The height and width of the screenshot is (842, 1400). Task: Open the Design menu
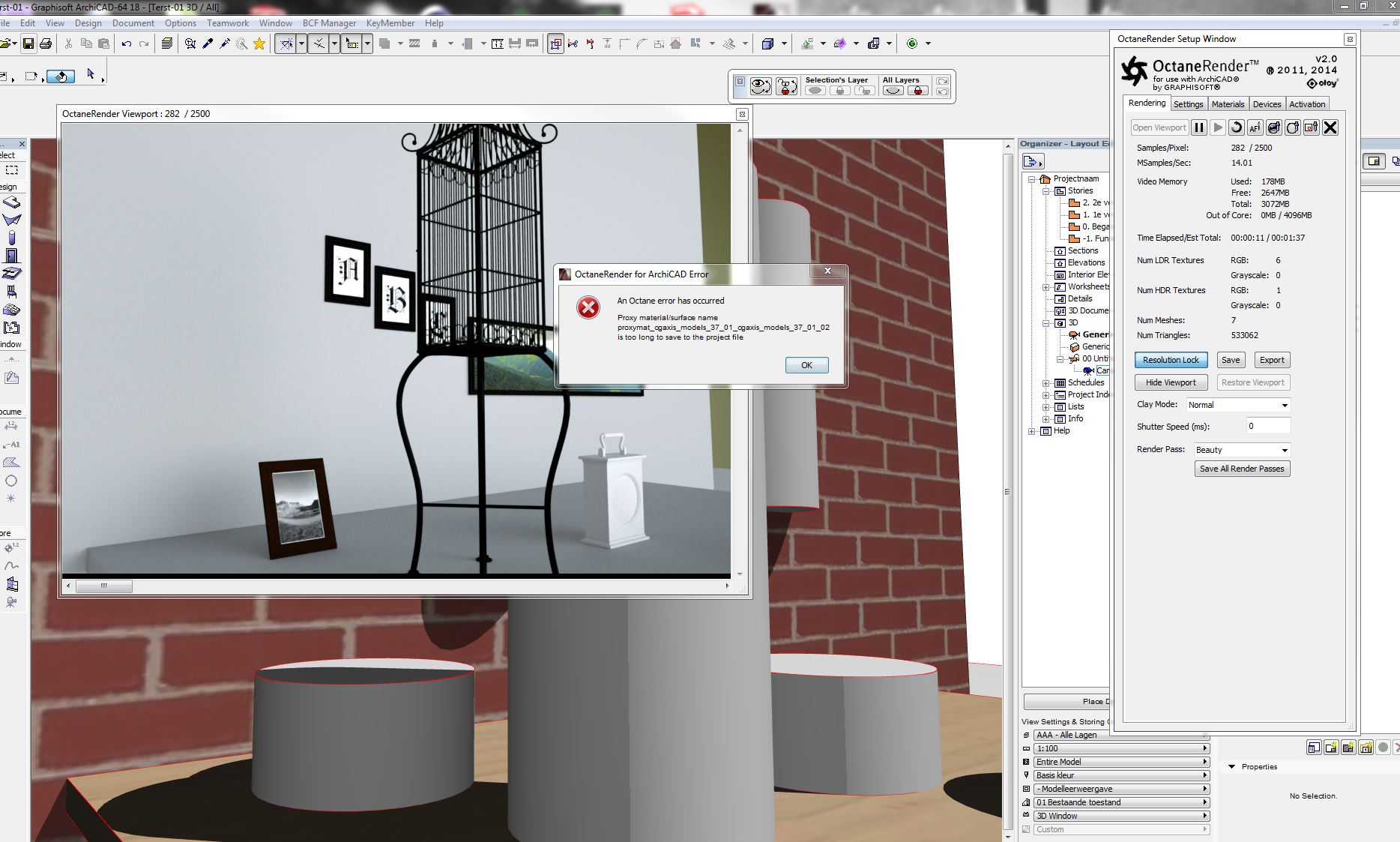tap(88, 23)
